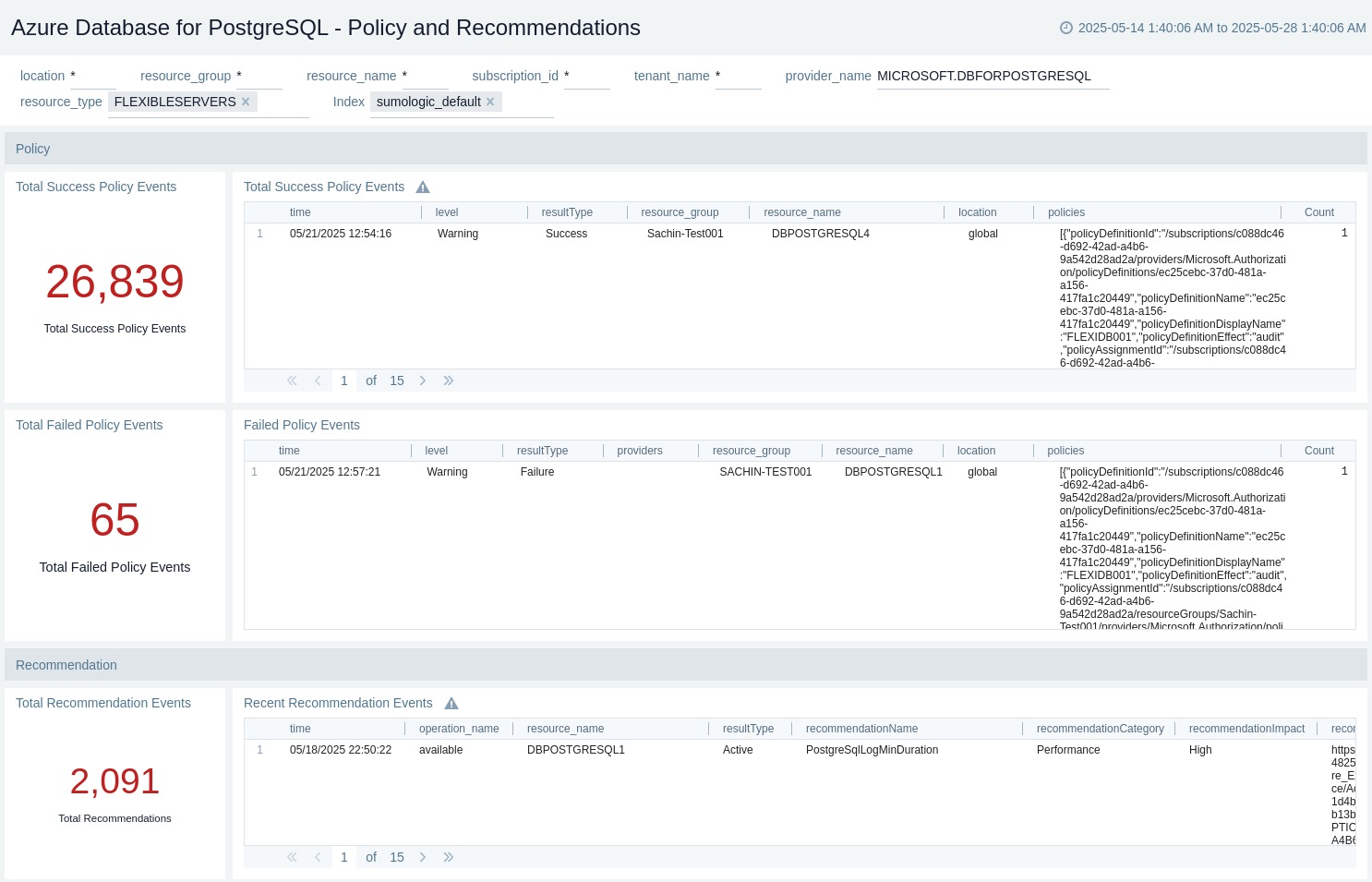Remove the sumologic_default index chip
The image size is (1372, 882).
tap(490, 102)
